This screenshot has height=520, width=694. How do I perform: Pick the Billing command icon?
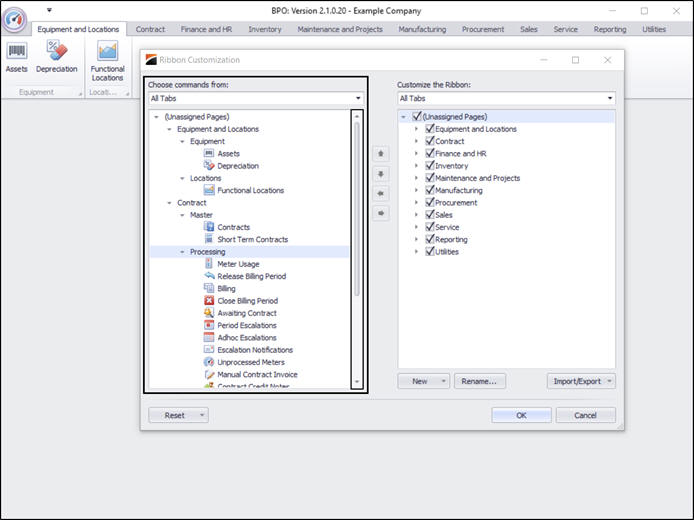coord(209,288)
